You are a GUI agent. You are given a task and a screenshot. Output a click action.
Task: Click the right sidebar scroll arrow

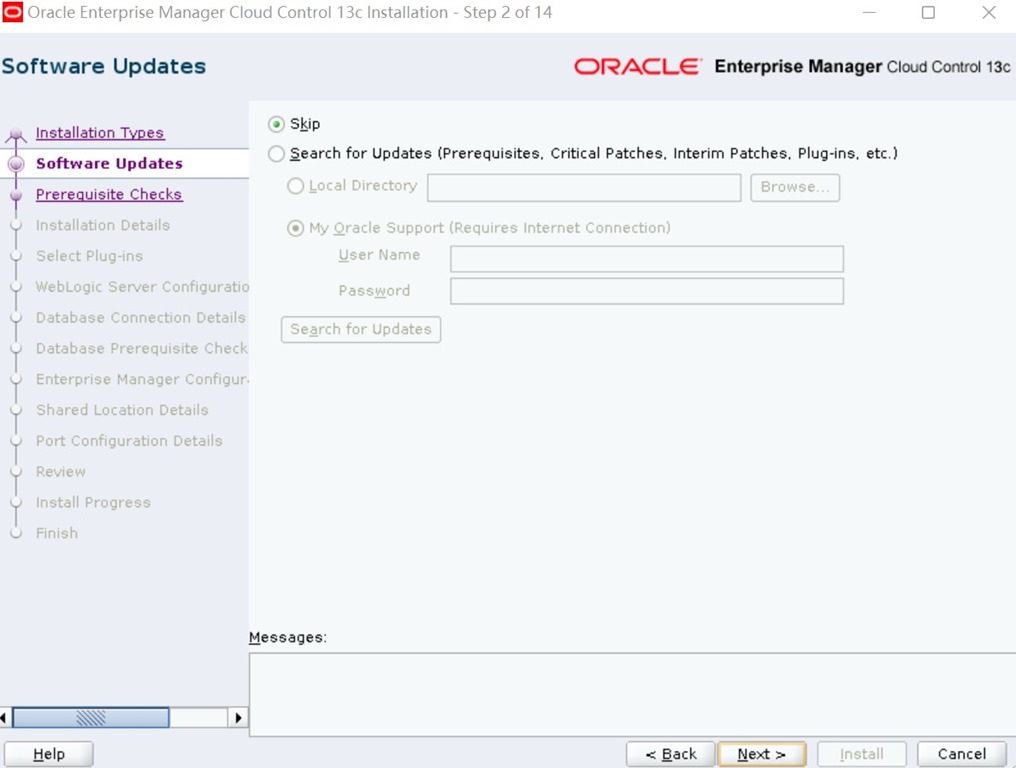click(x=238, y=717)
